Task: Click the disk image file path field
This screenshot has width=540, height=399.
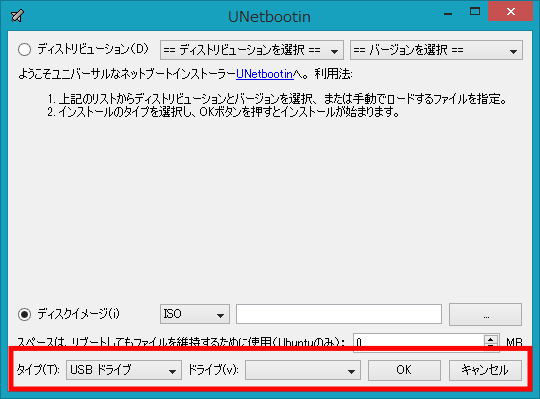Action: coord(339,314)
